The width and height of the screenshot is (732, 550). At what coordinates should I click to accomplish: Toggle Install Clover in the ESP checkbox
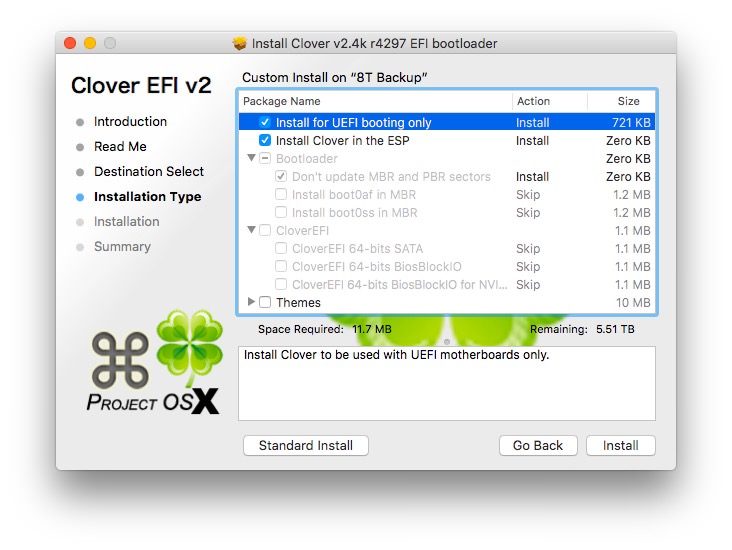[x=265, y=140]
